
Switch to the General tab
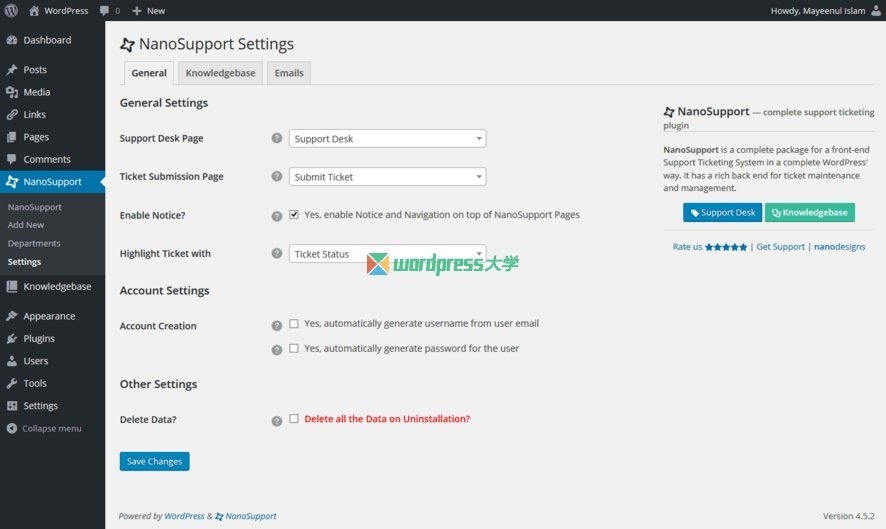click(149, 73)
